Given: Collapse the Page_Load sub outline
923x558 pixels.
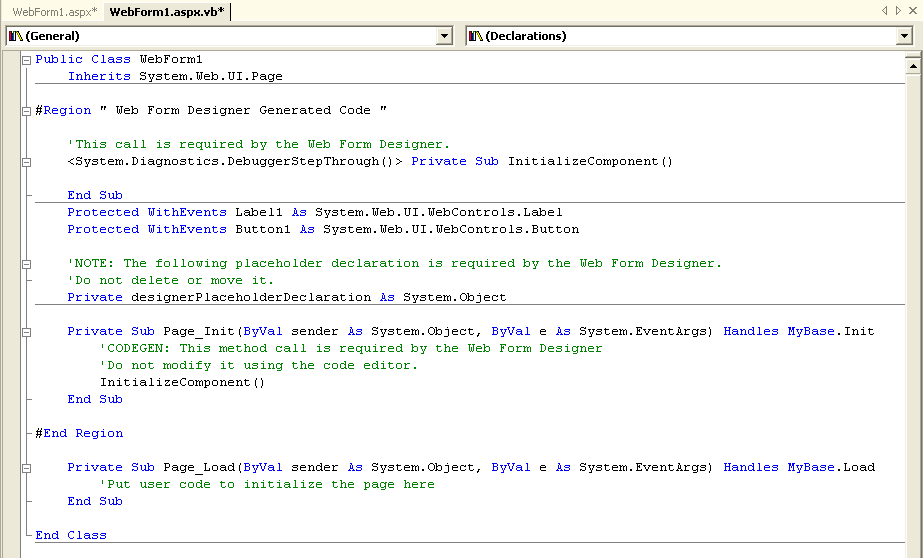Looking at the screenshot, I should pyautogui.click(x=26, y=468).
